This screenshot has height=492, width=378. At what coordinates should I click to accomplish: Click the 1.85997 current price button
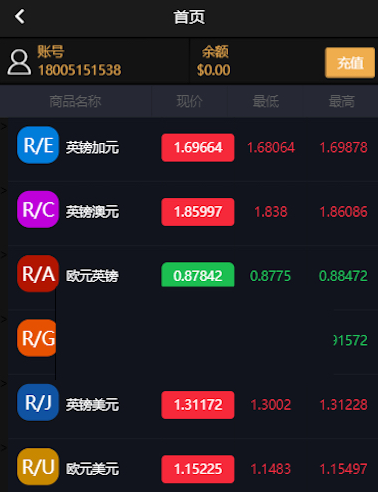tap(198, 212)
